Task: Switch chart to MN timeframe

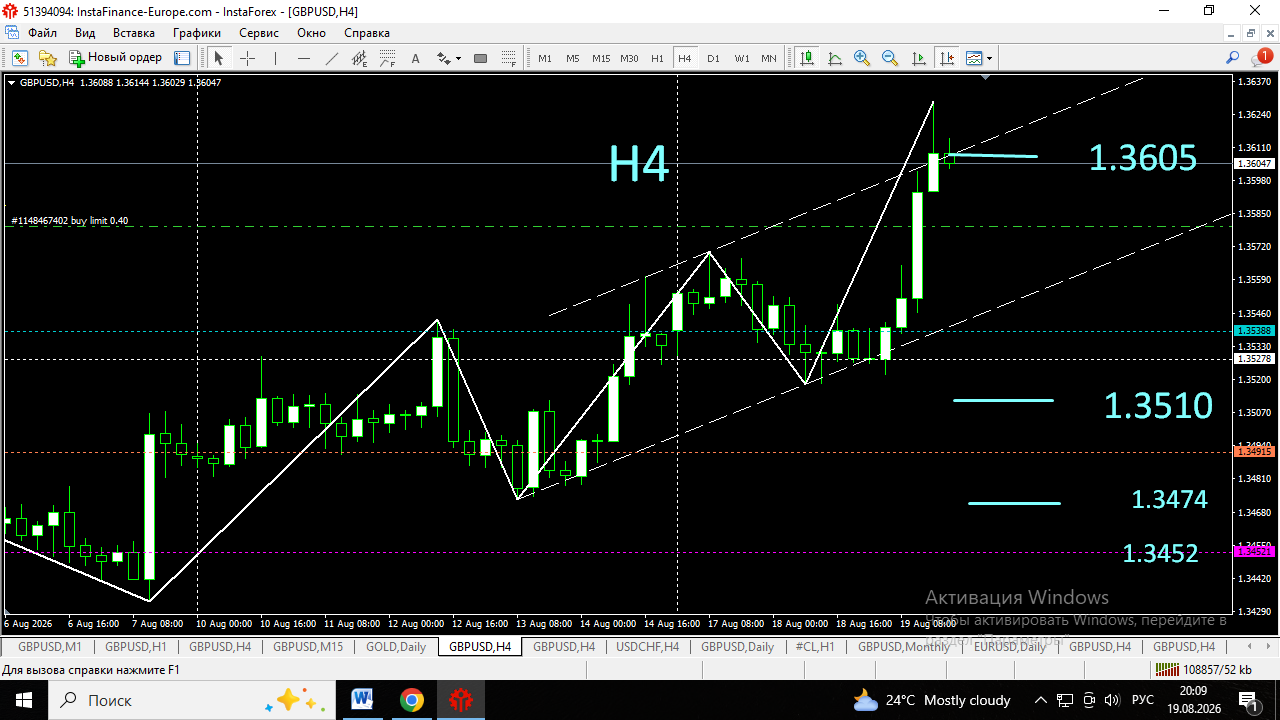Action: coord(769,58)
